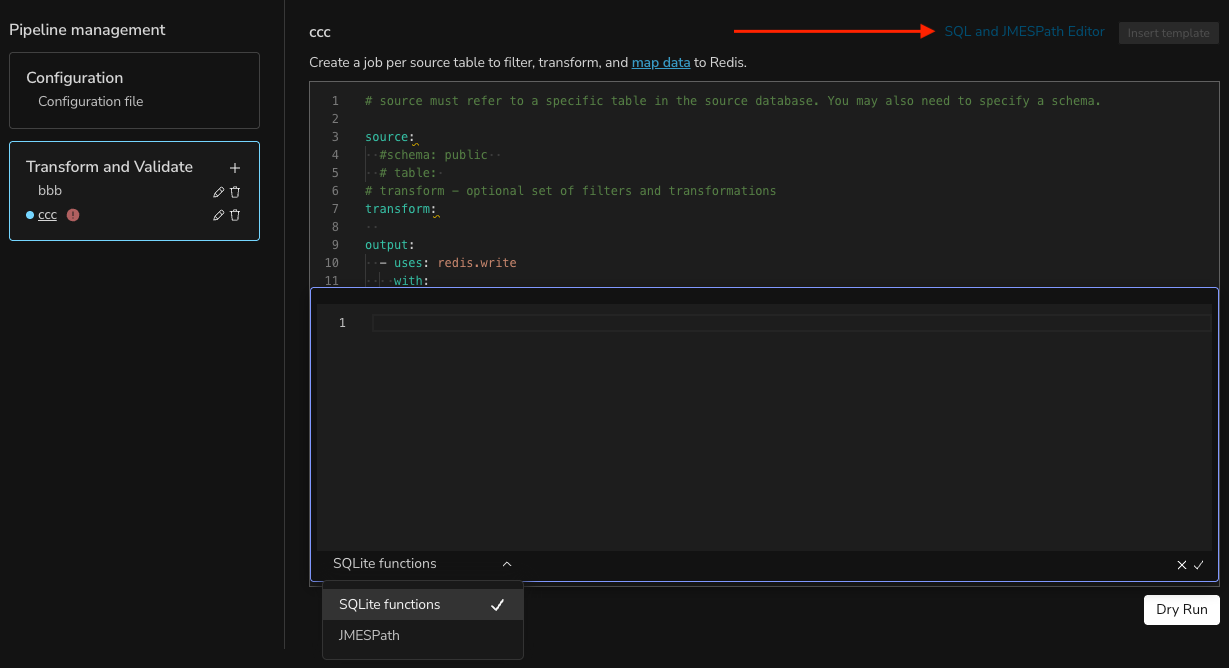This screenshot has height=668, width=1229.
Task: Choose SQLite functions option in the list
Action: click(390, 605)
